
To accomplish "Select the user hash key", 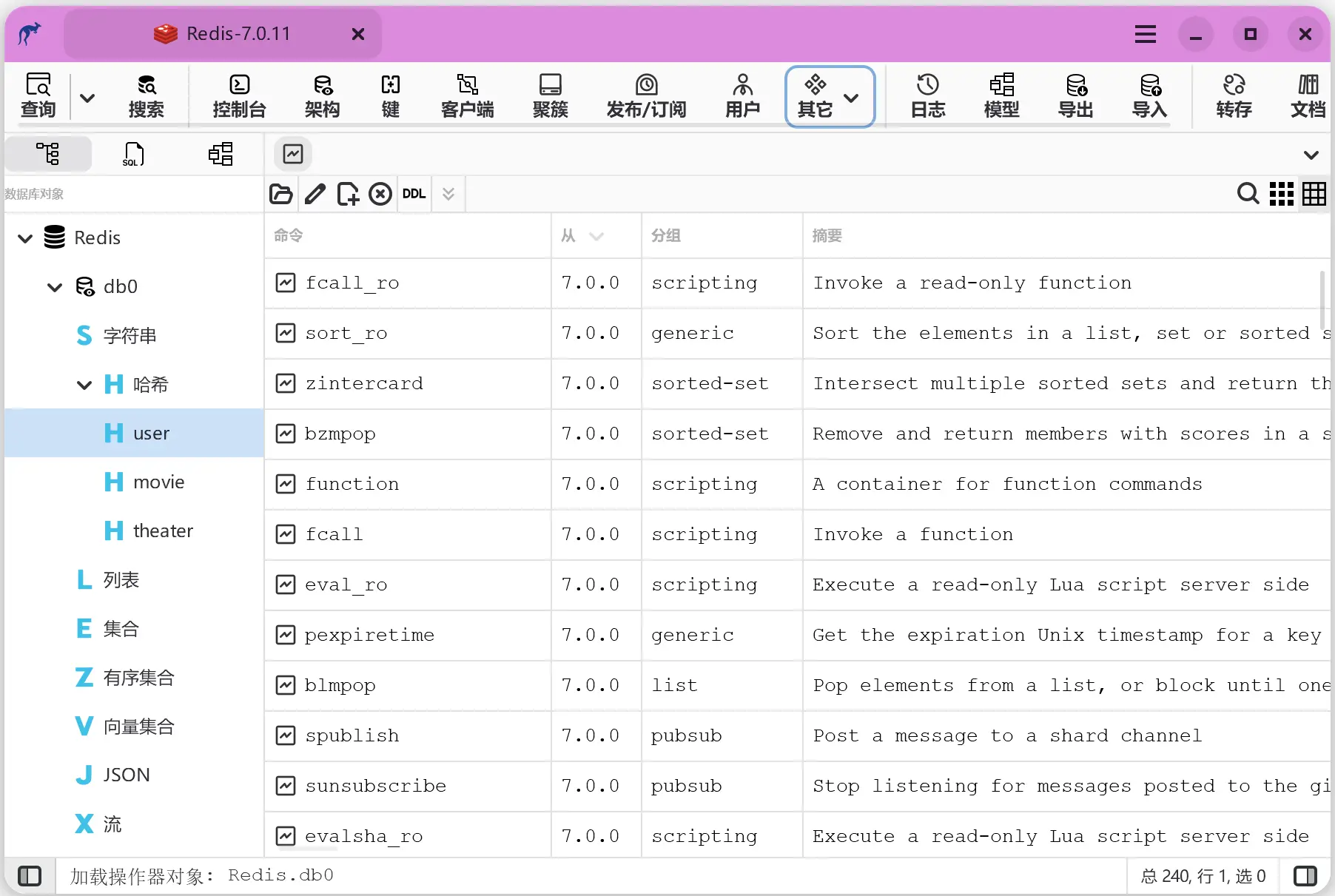I will pyautogui.click(x=134, y=433).
